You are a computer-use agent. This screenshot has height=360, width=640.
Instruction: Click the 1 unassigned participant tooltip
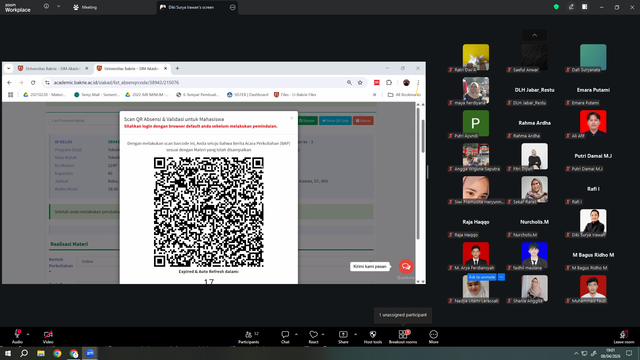coord(403,315)
